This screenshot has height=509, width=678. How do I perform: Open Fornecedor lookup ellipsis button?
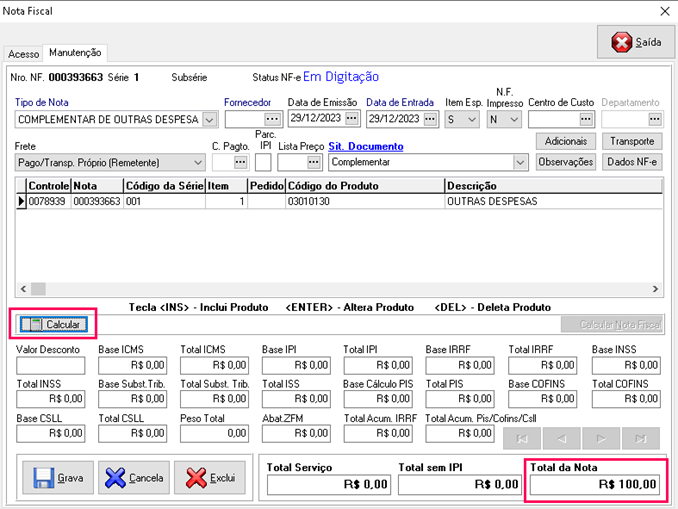(271, 119)
